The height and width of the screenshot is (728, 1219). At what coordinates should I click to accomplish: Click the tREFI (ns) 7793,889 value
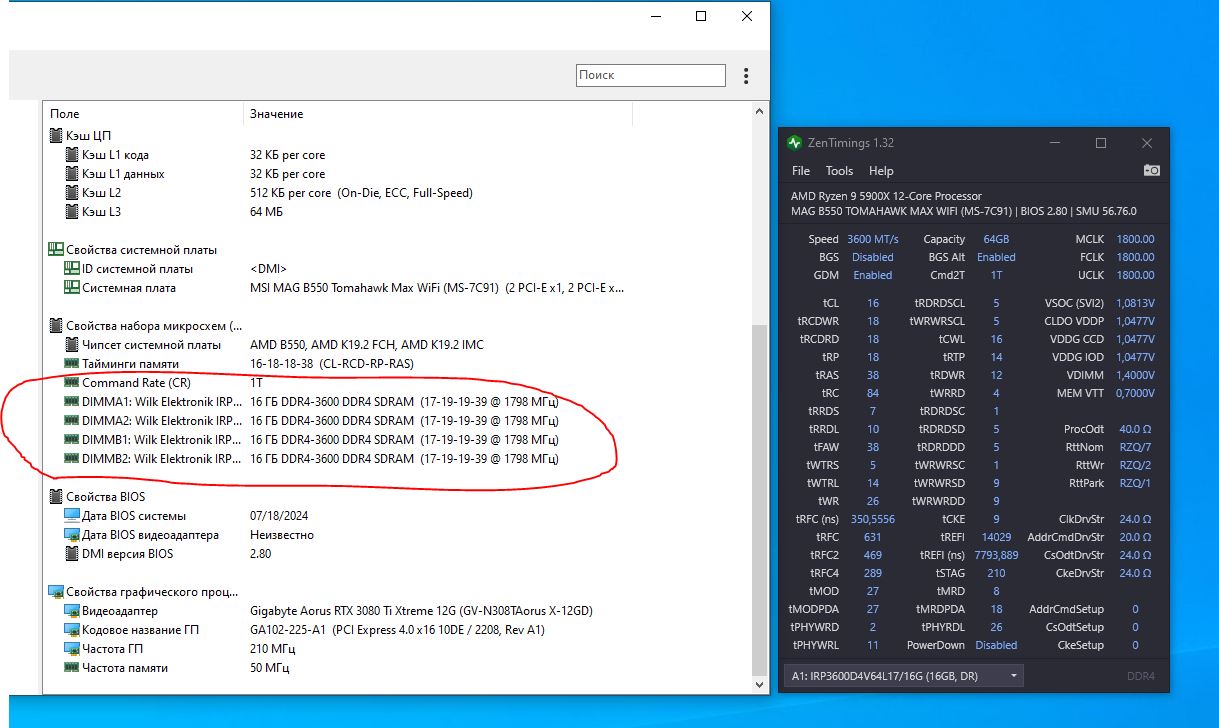[996, 555]
